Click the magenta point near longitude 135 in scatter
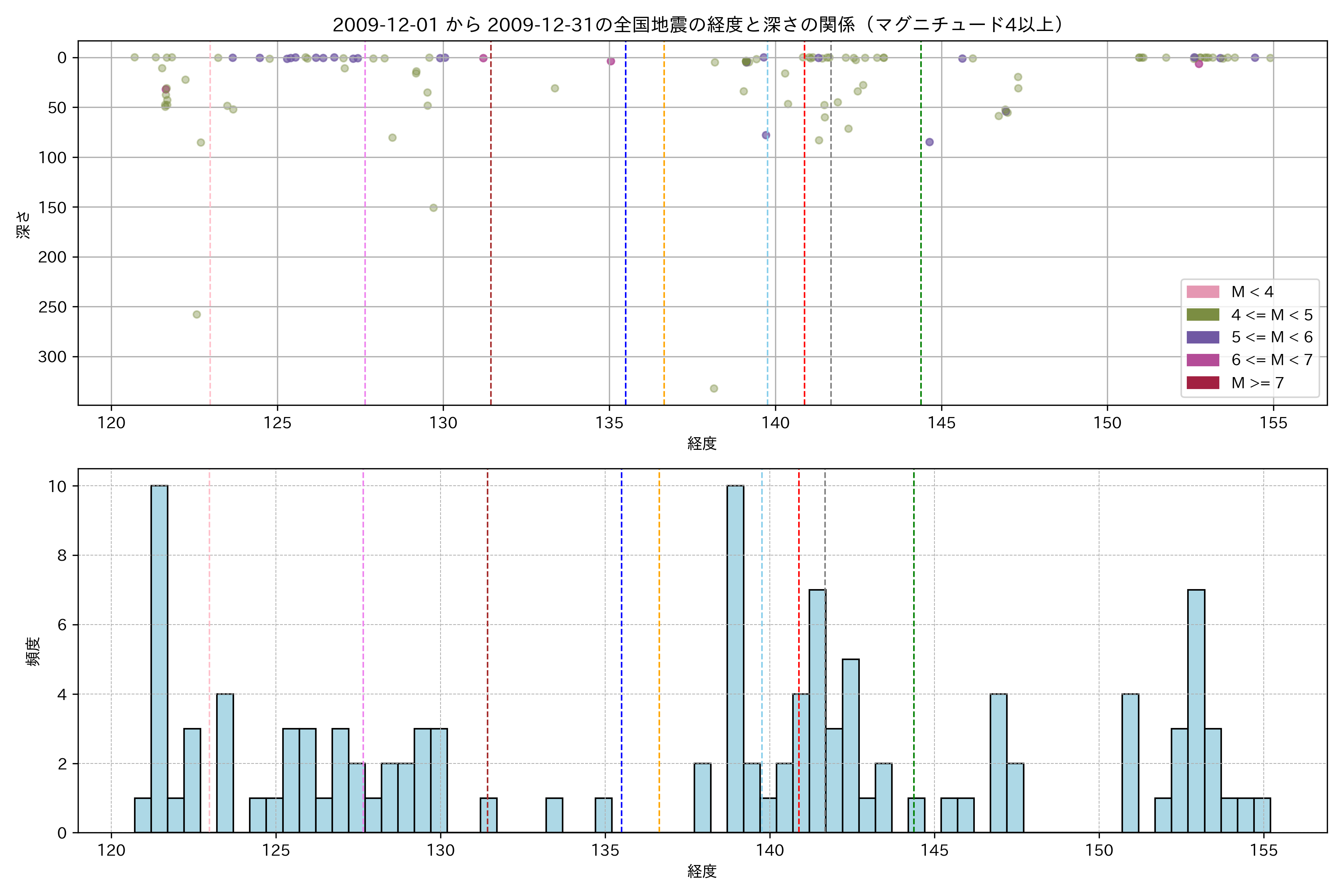The width and height of the screenshot is (1344, 896). 611,61
